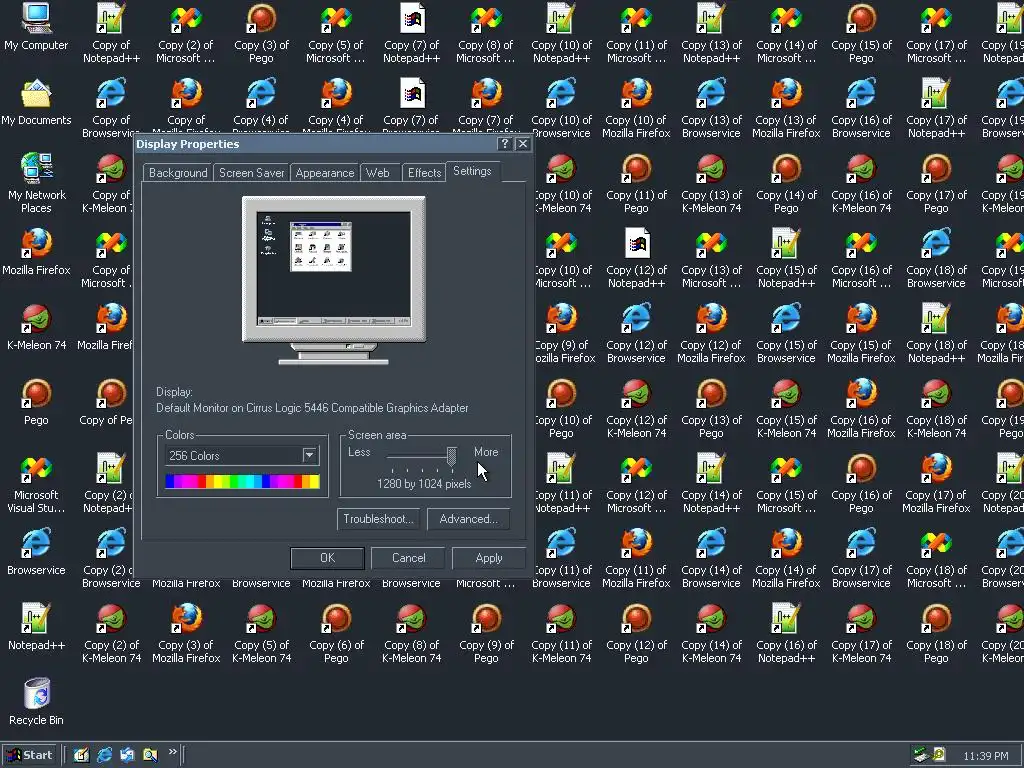Confirm with the OK button
Viewport: 1024px width, 768px height.
click(x=327, y=558)
